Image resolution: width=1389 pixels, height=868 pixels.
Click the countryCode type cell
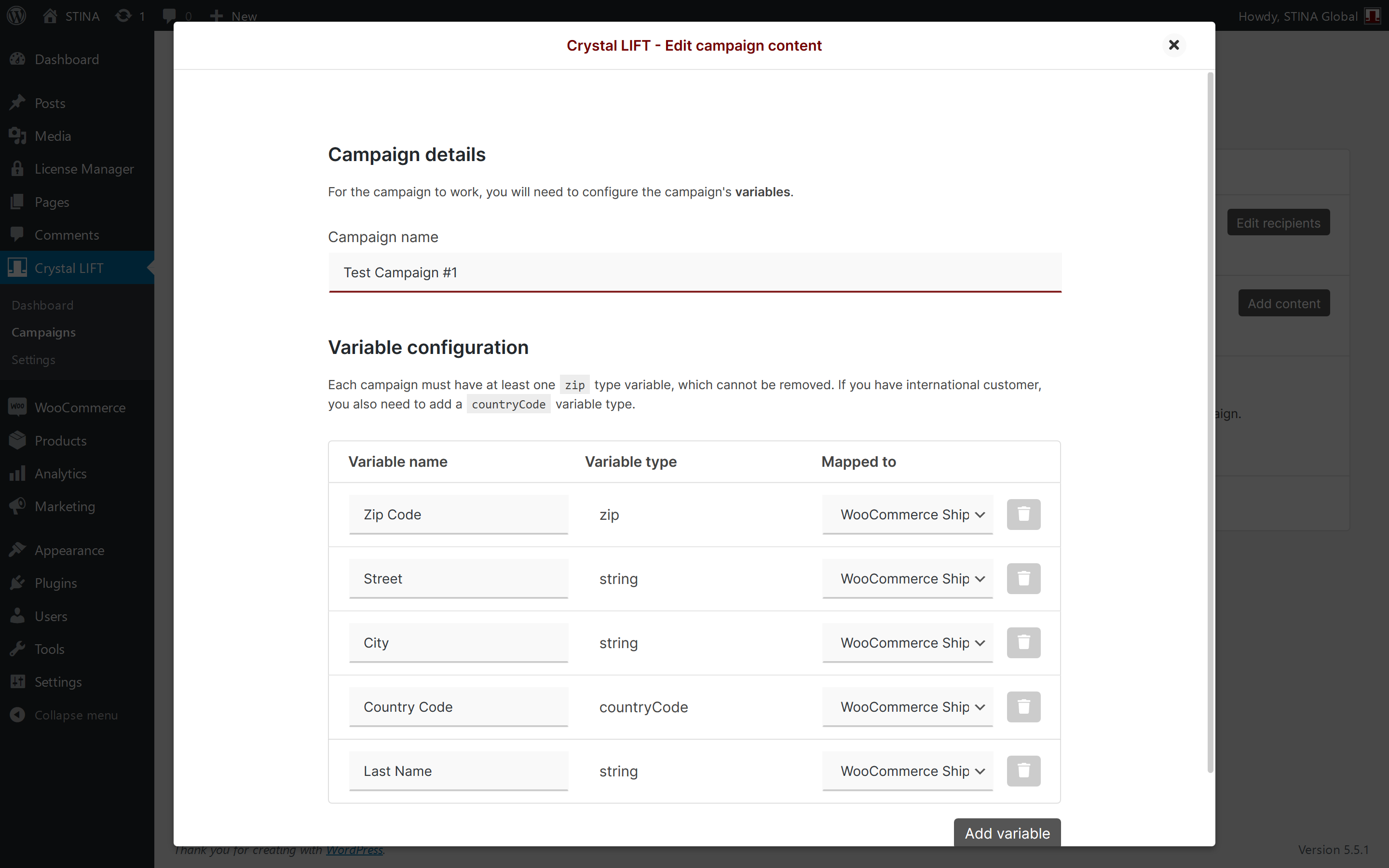tap(643, 707)
